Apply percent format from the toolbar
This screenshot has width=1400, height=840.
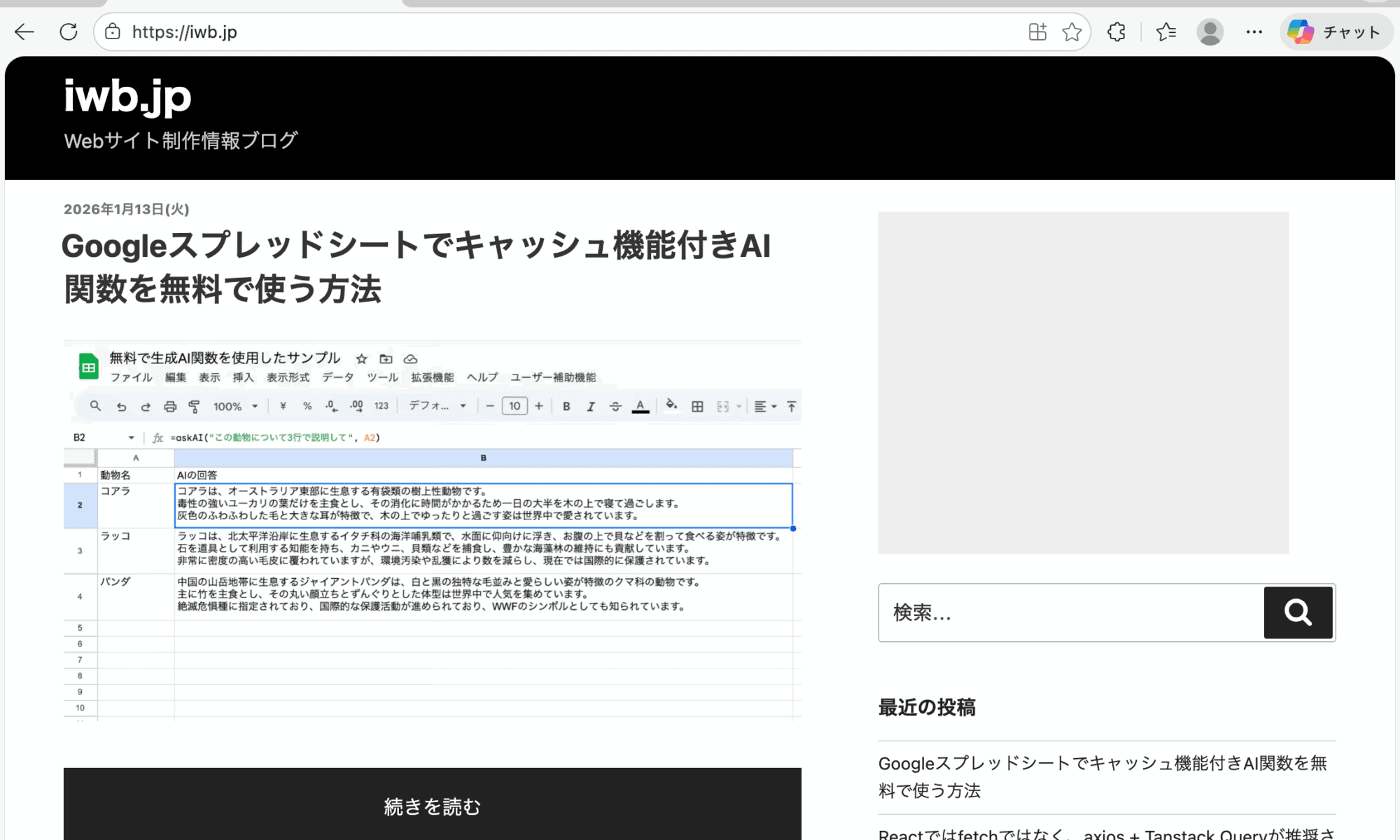click(307, 406)
